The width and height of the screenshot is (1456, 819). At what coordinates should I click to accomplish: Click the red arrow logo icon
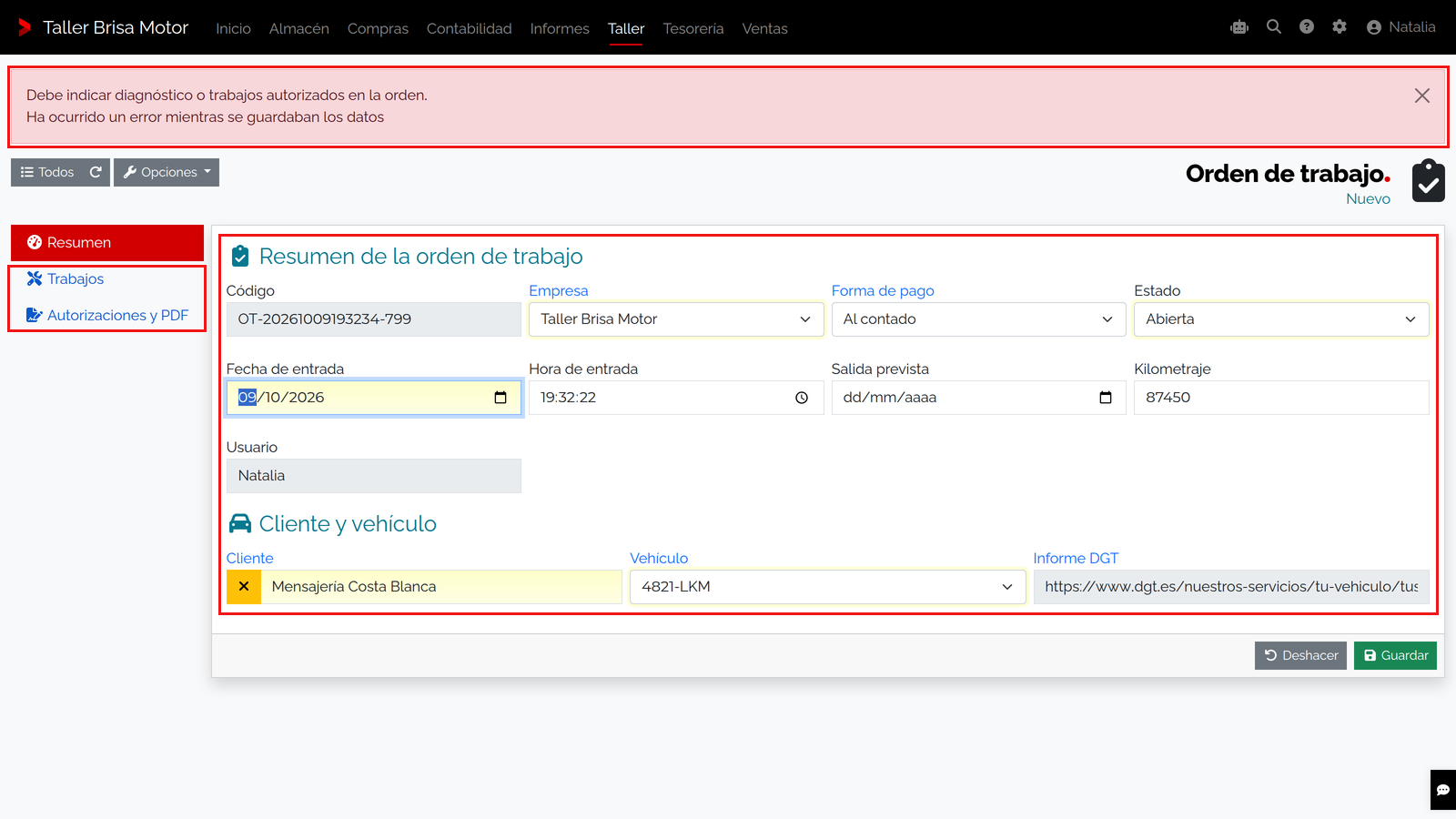pos(25,27)
